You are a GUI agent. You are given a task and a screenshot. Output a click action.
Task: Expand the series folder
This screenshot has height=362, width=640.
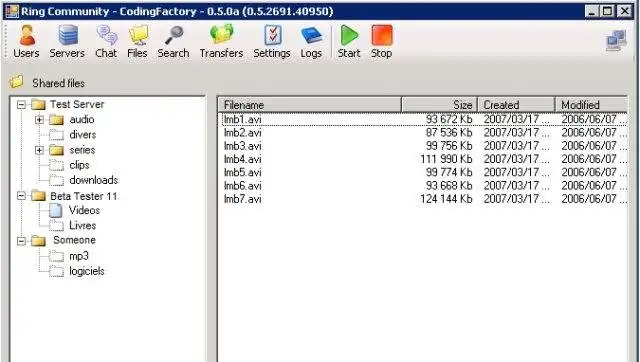point(39,151)
